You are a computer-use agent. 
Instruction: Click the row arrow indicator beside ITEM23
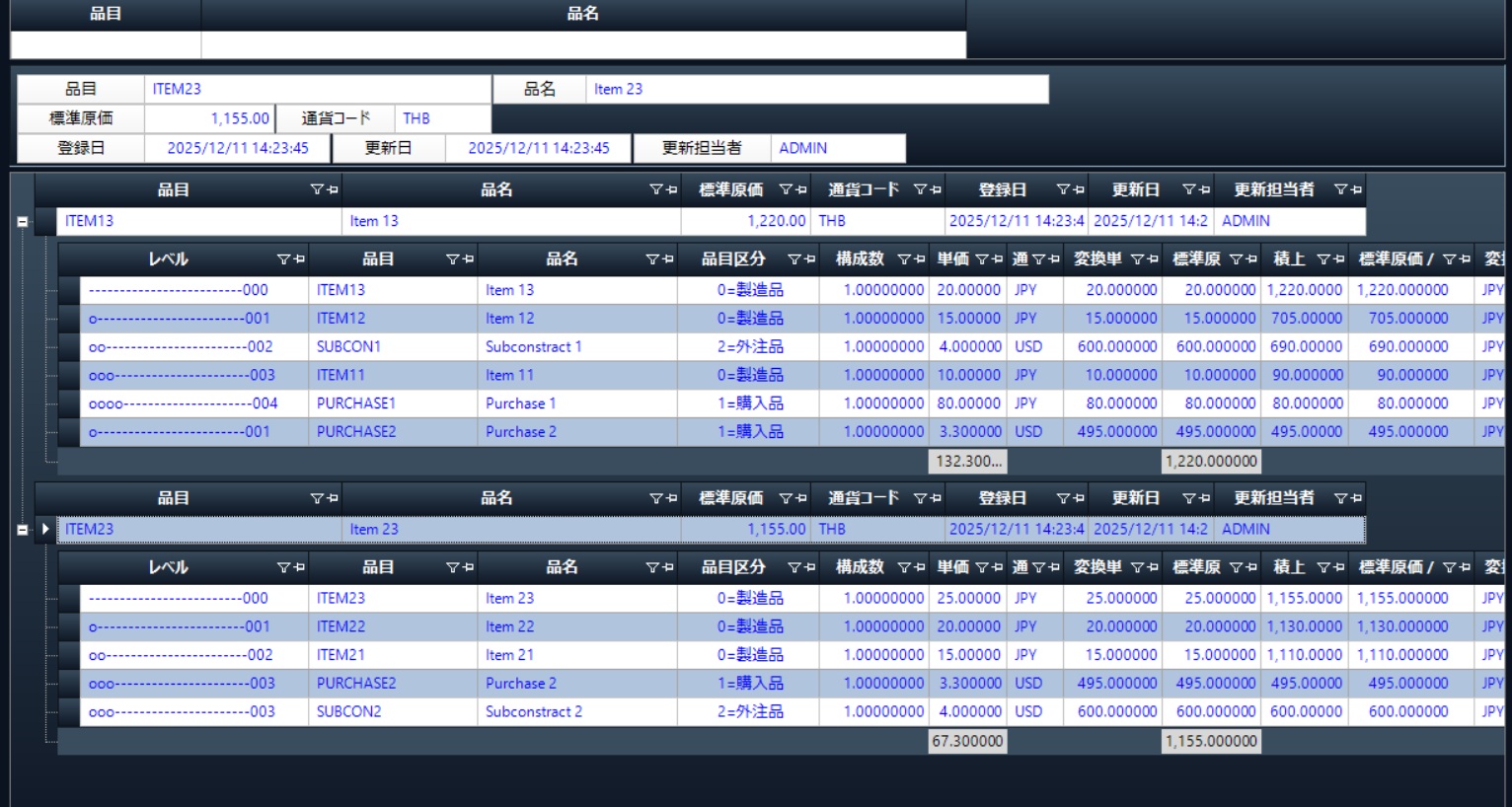click(45, 530)
